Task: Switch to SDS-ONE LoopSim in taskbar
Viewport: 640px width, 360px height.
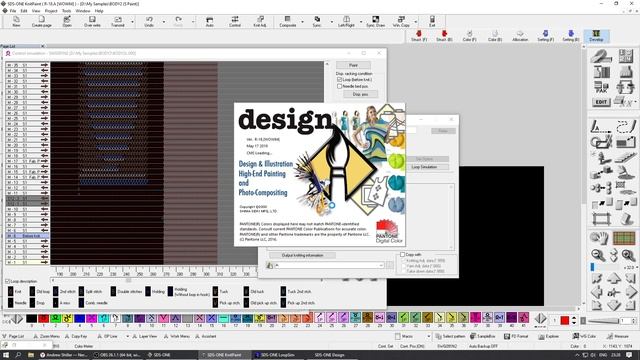Action: click(x=275, y=355)
